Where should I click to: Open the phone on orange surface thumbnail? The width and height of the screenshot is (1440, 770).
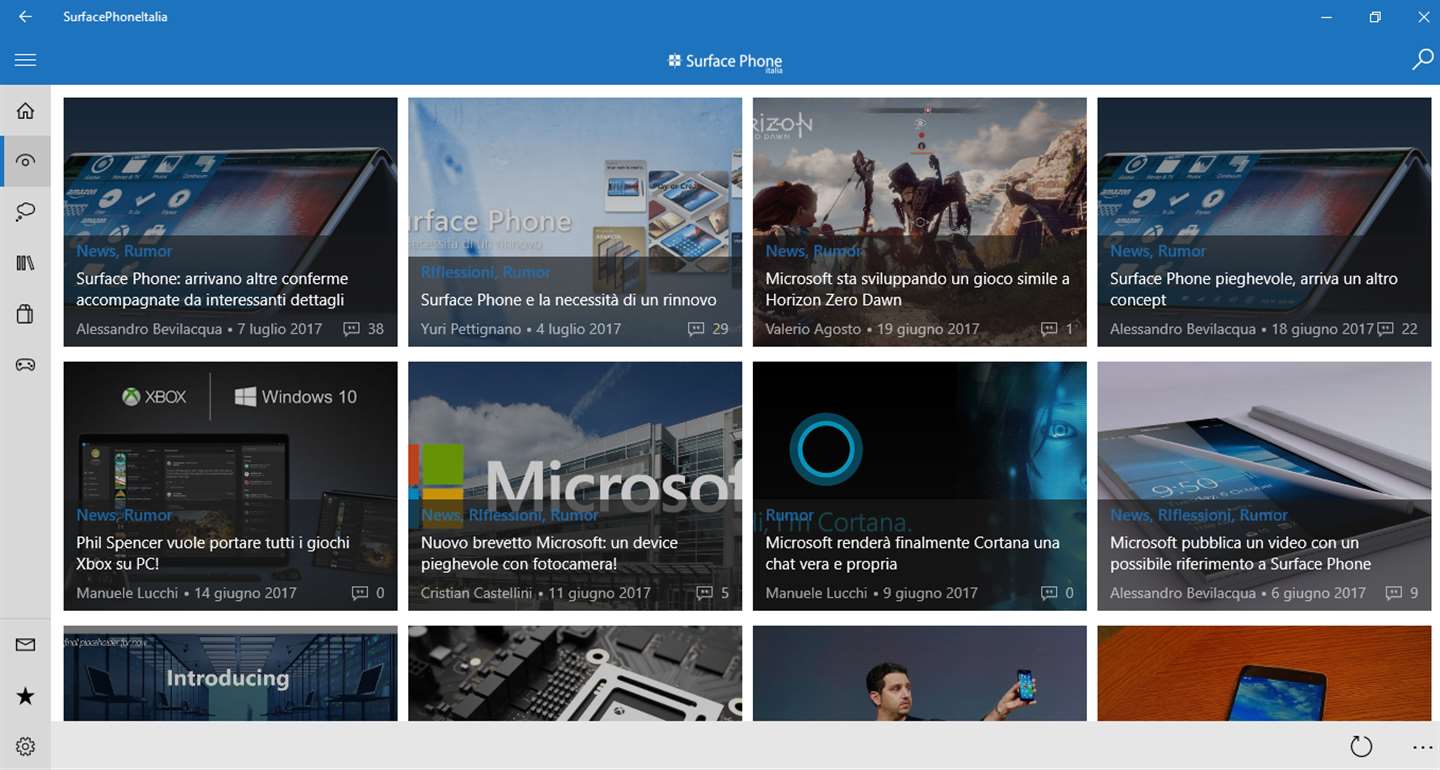tap(1264, 673)
